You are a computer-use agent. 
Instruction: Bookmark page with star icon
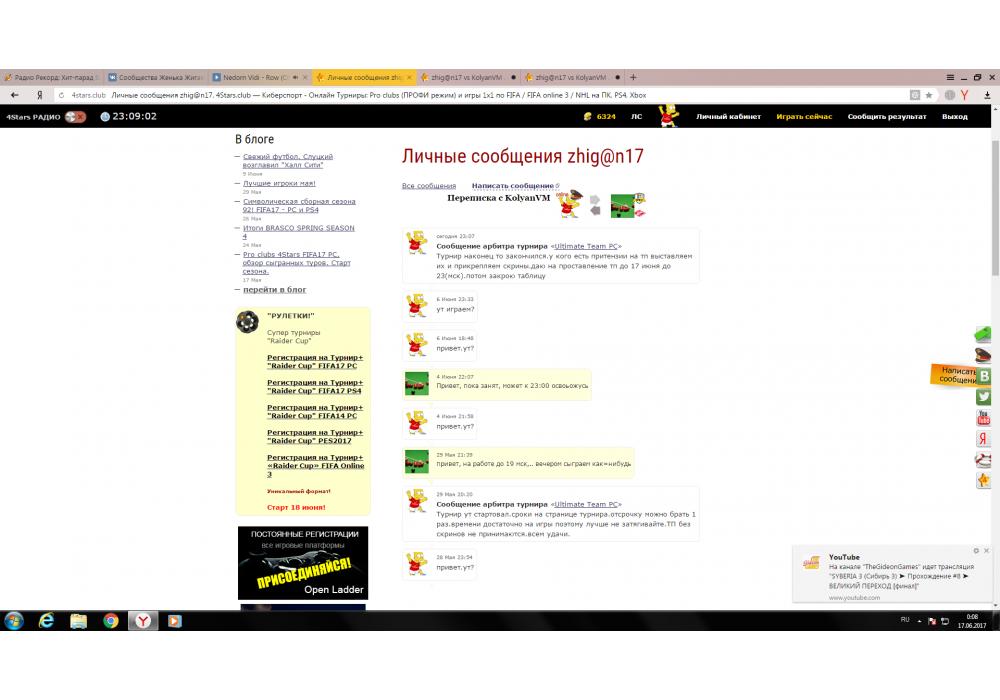coord(929,95)
